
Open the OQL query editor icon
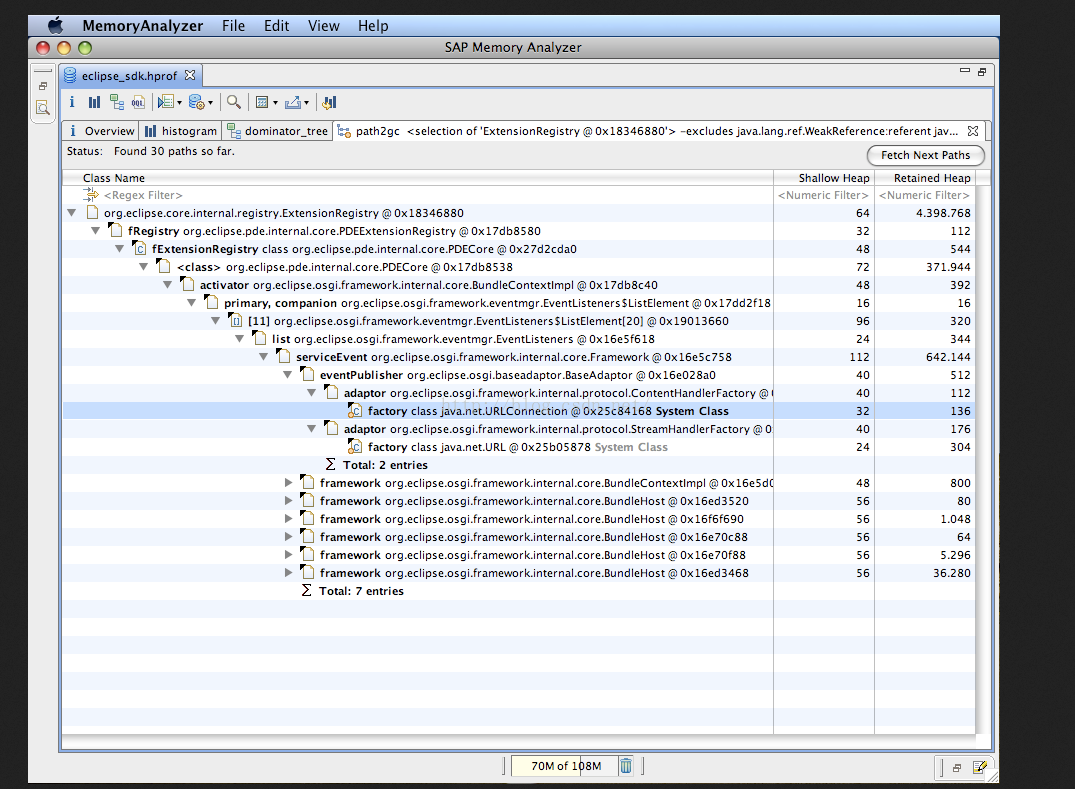138,102
